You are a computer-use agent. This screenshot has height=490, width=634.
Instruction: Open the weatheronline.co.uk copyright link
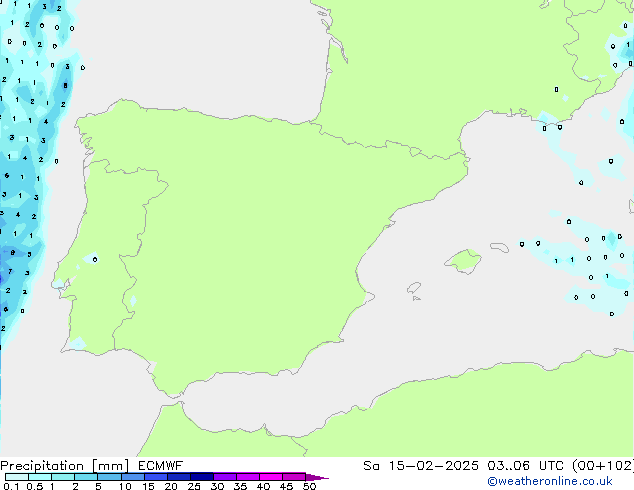click(x=550, y=481)
